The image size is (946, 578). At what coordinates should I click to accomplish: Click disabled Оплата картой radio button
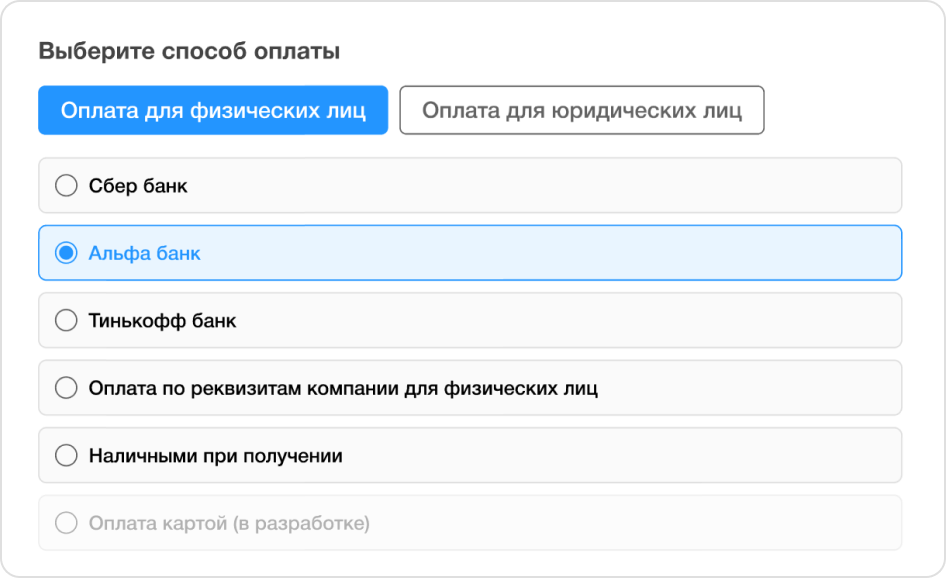tap(66, 523)
